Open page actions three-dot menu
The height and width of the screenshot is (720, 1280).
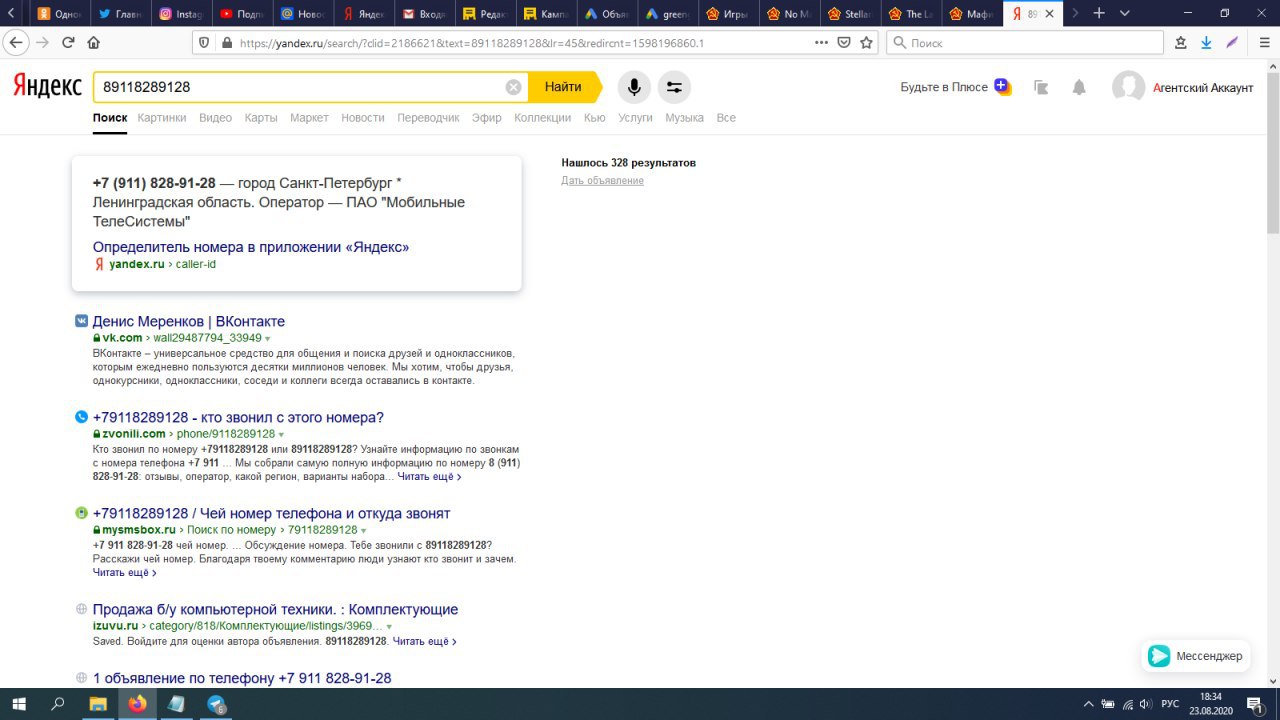[x=821, y=43]
